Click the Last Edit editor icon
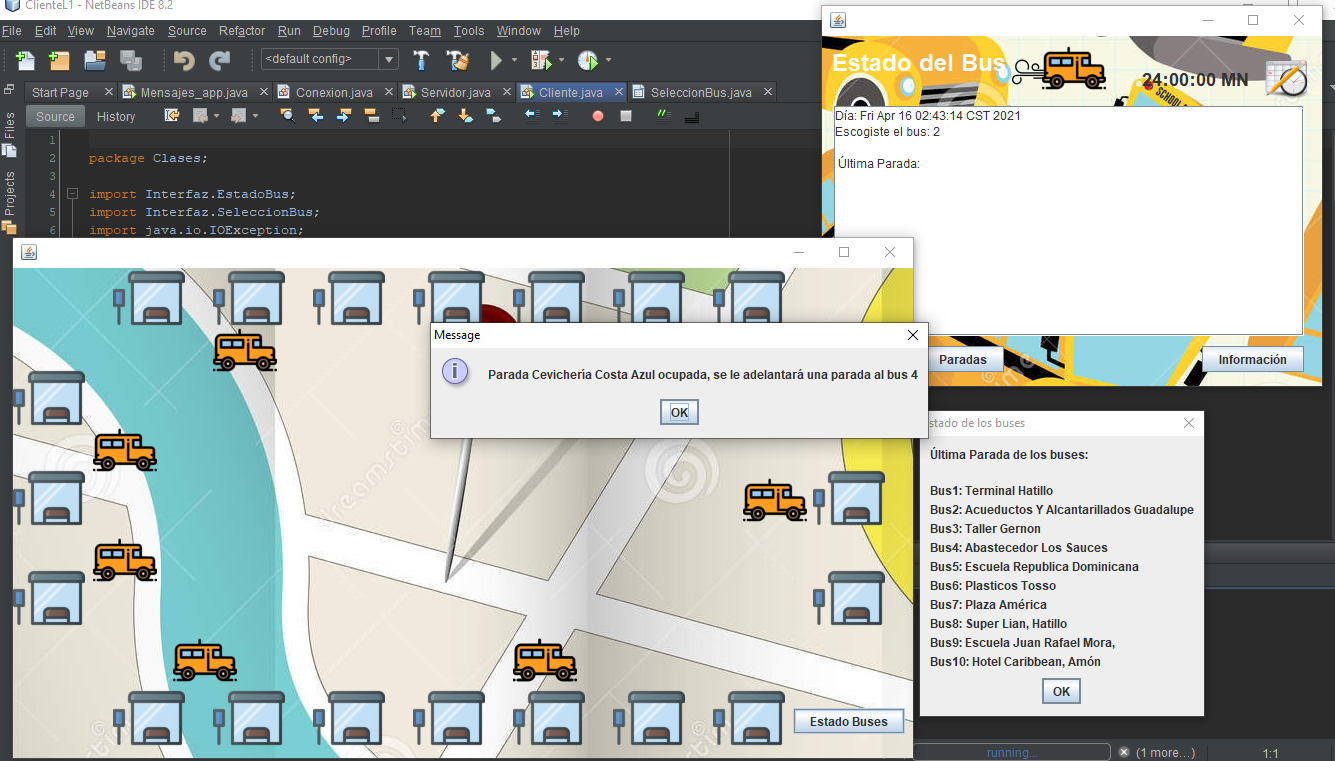The image size is (1335, 761). (x=172, y=116)
